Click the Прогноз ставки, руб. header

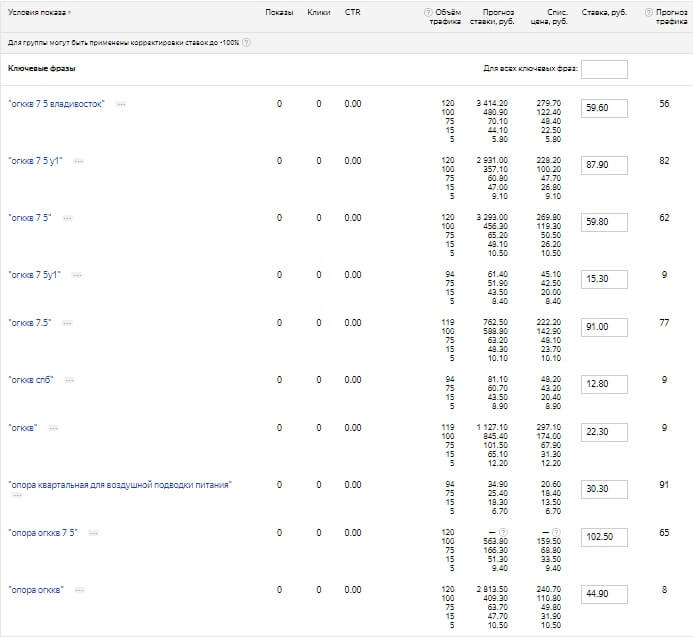coord(492,17)
